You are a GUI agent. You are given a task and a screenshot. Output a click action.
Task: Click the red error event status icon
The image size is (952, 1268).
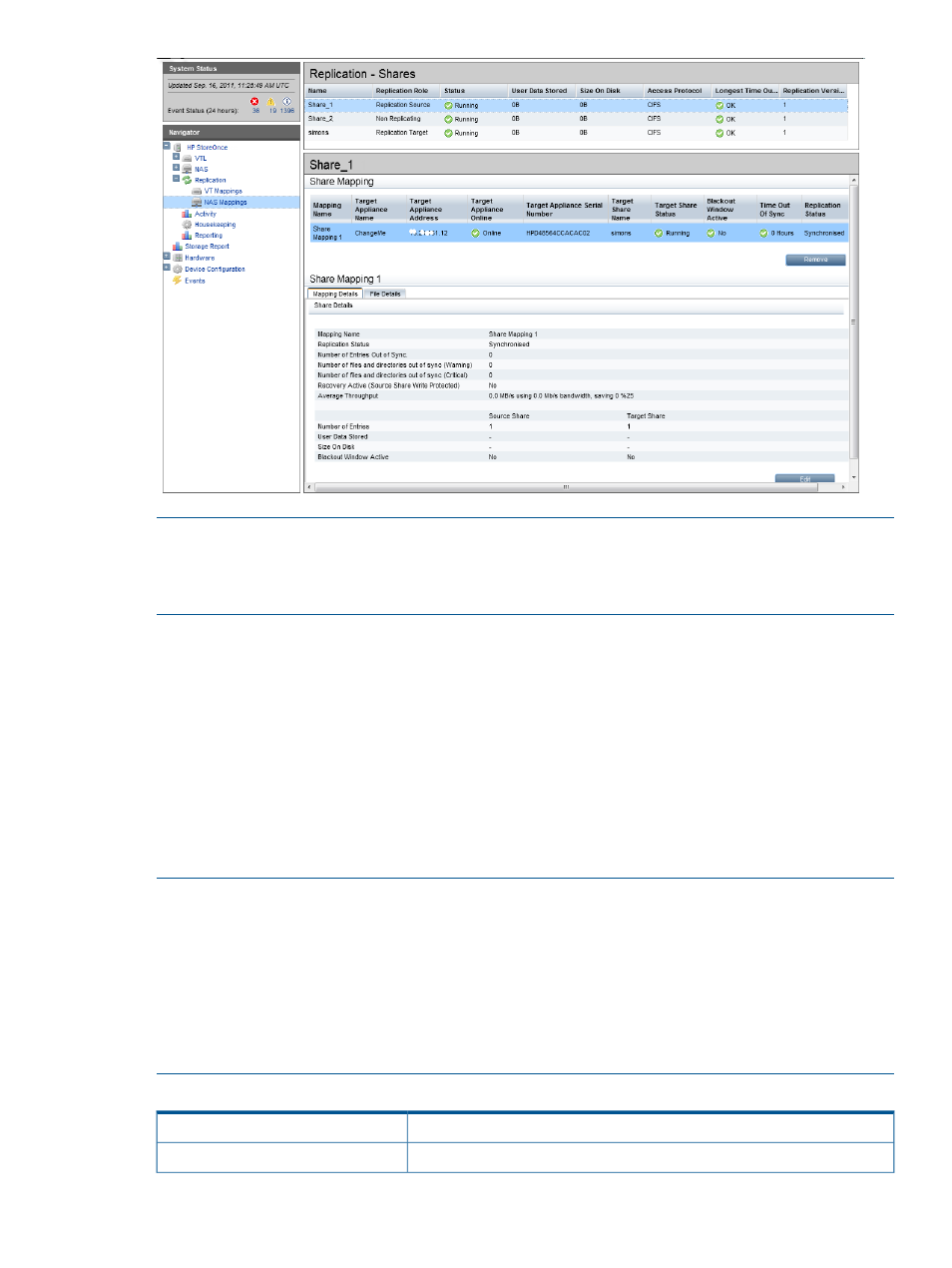(254, 102)
